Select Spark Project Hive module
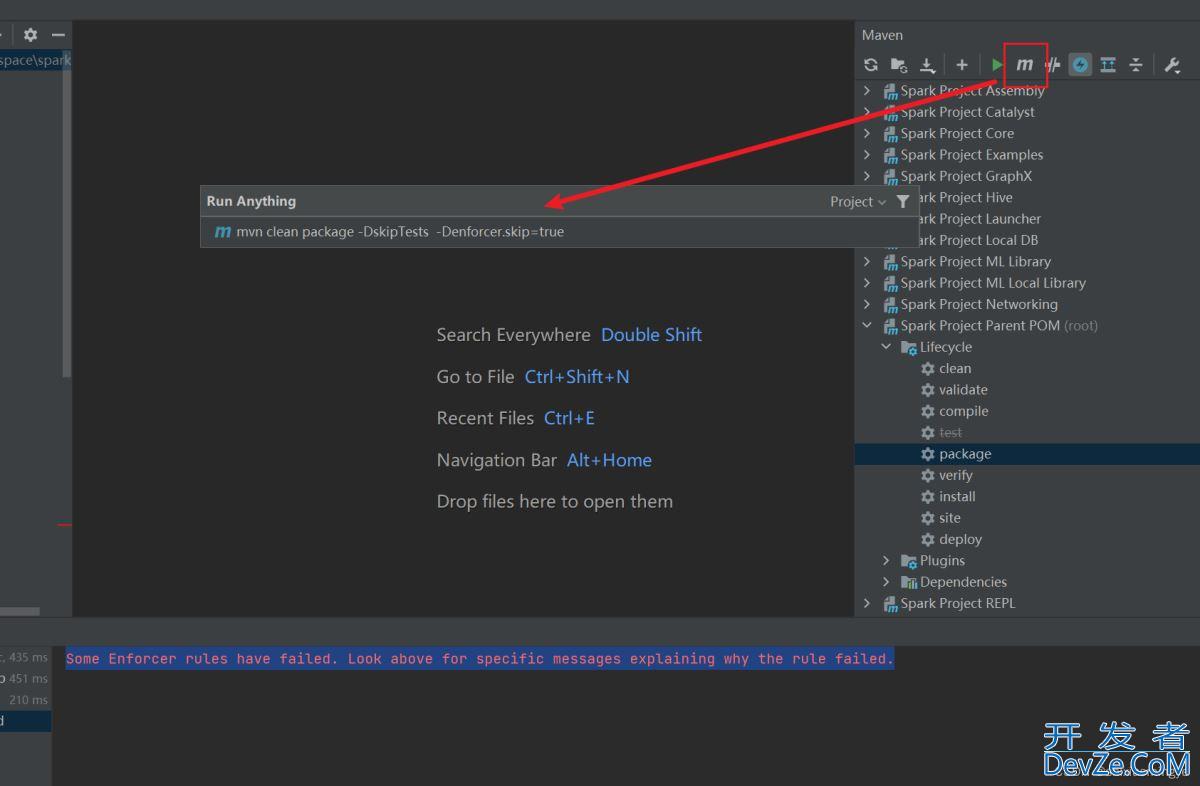Viewport: 1200px width, 786px height. coord(966,197)
